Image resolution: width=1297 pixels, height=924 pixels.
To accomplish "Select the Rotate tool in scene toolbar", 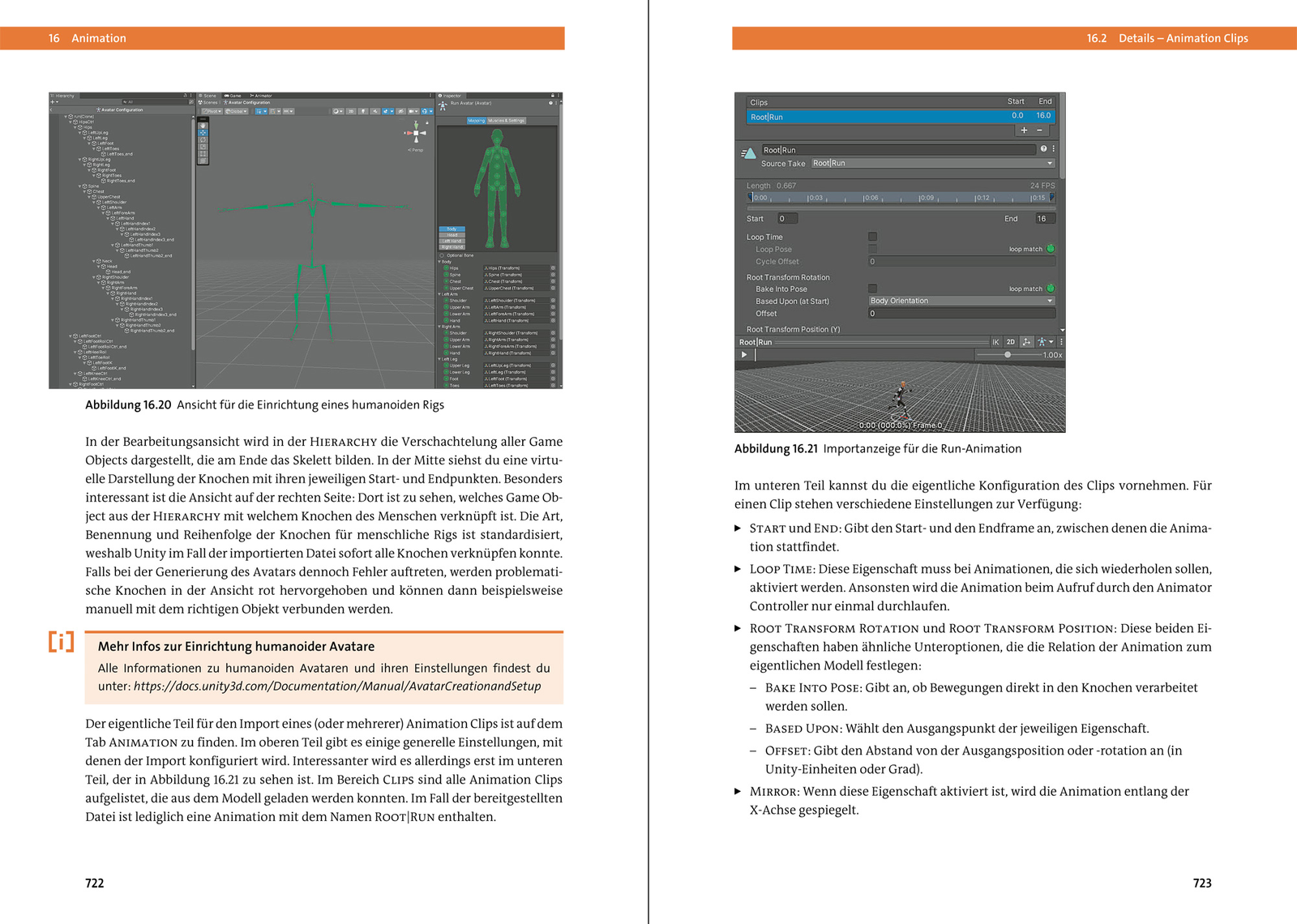I will pos(203,139).
